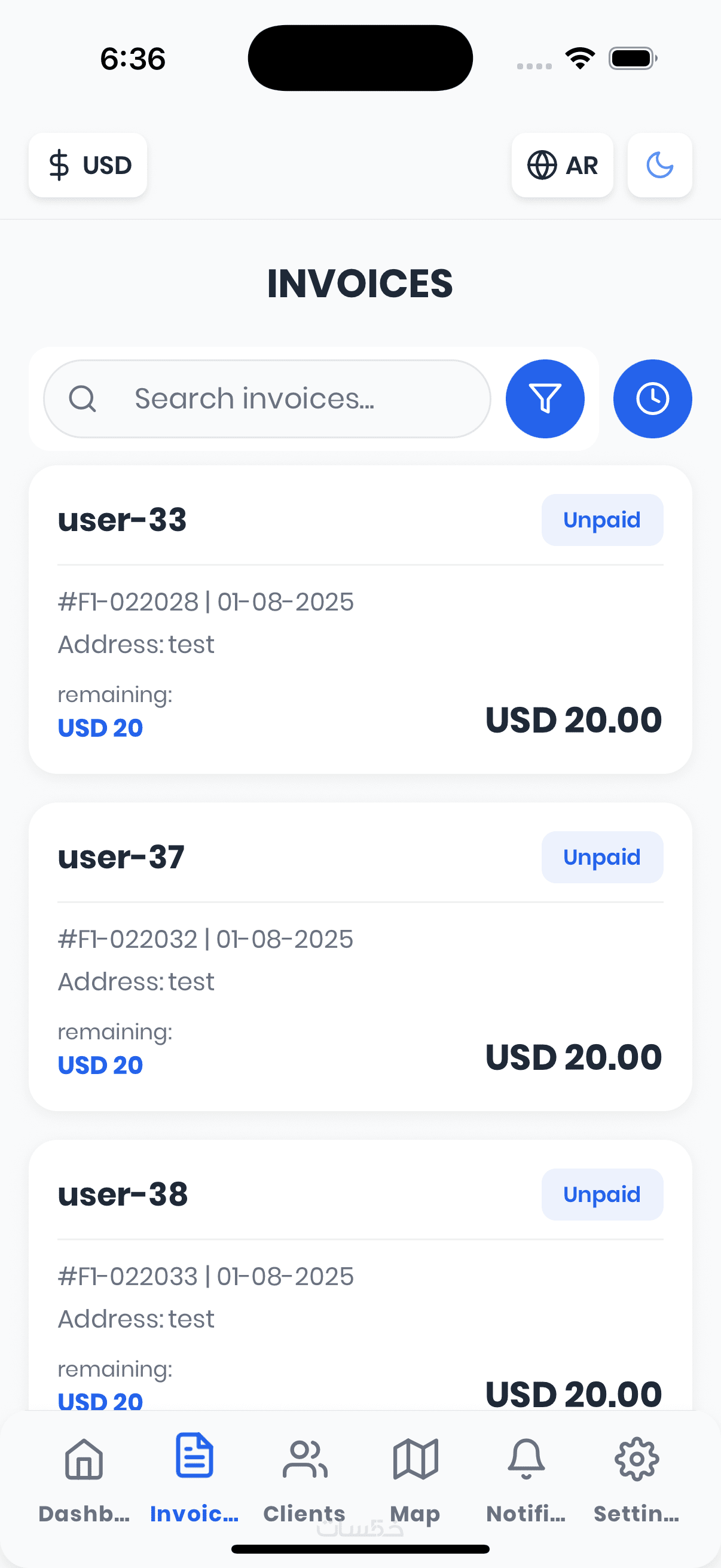Tap Unpaid badge on user-37 invoice
The width and height of the screenshot is (721, 1568).
click(x=602, y=857)
